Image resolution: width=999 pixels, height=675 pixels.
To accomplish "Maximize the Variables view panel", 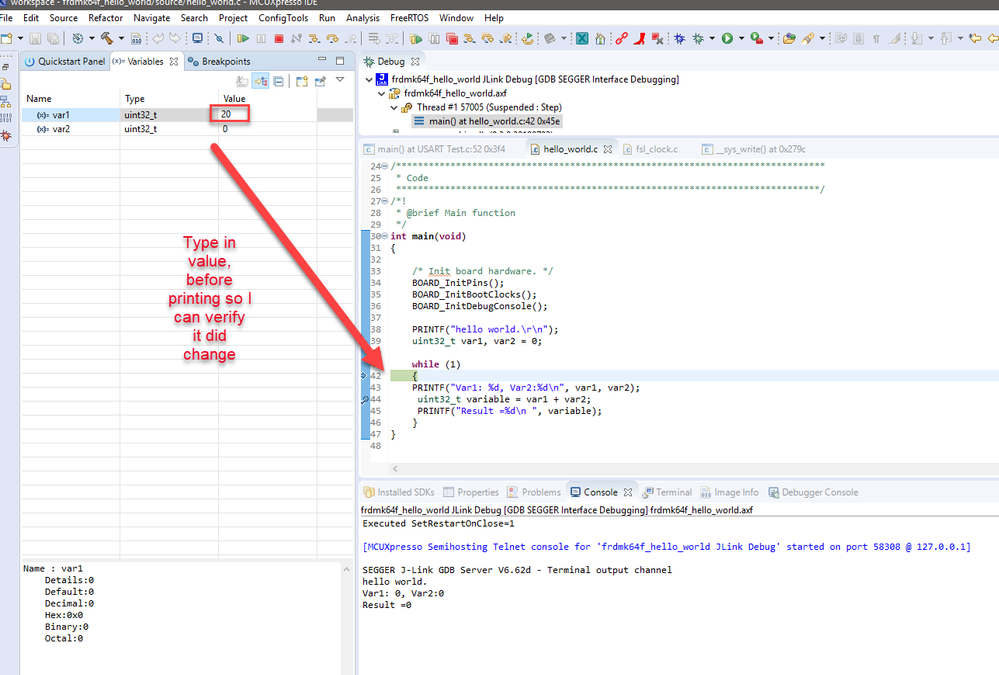I will (x=340, y=61).
